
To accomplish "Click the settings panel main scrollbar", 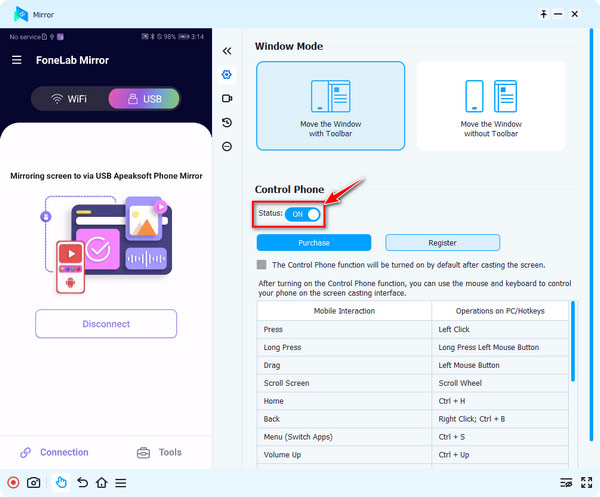I will point(591,235).
